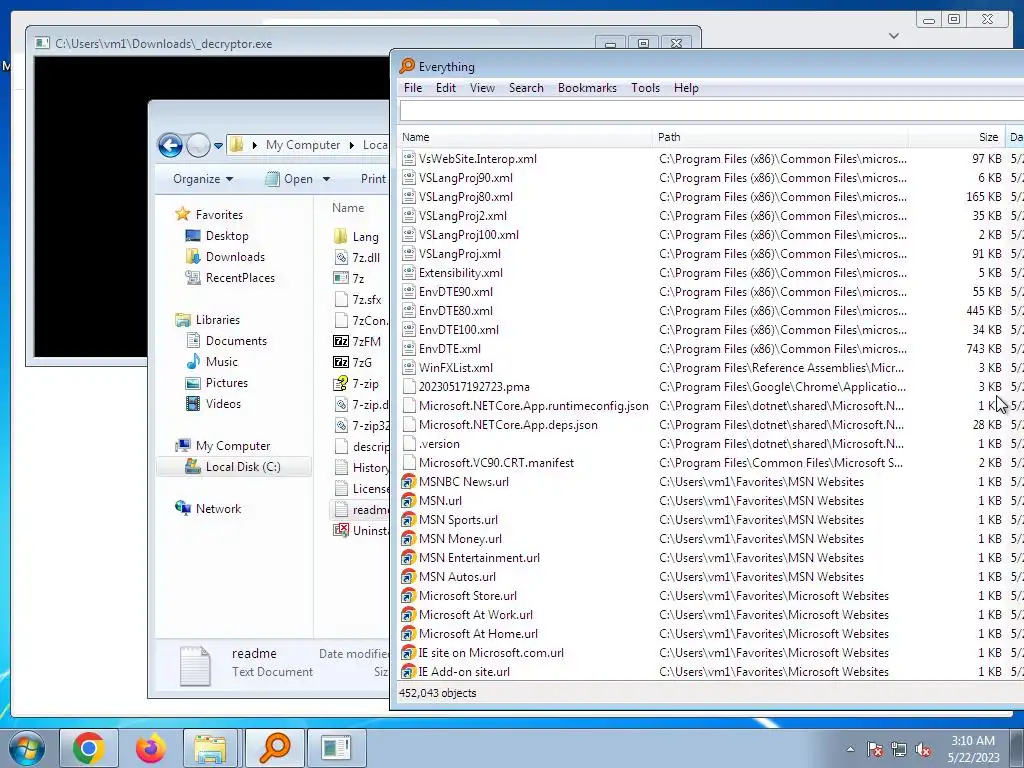
Task: Launch Google Chrome from the taskbar
Action: coord(89,748)
